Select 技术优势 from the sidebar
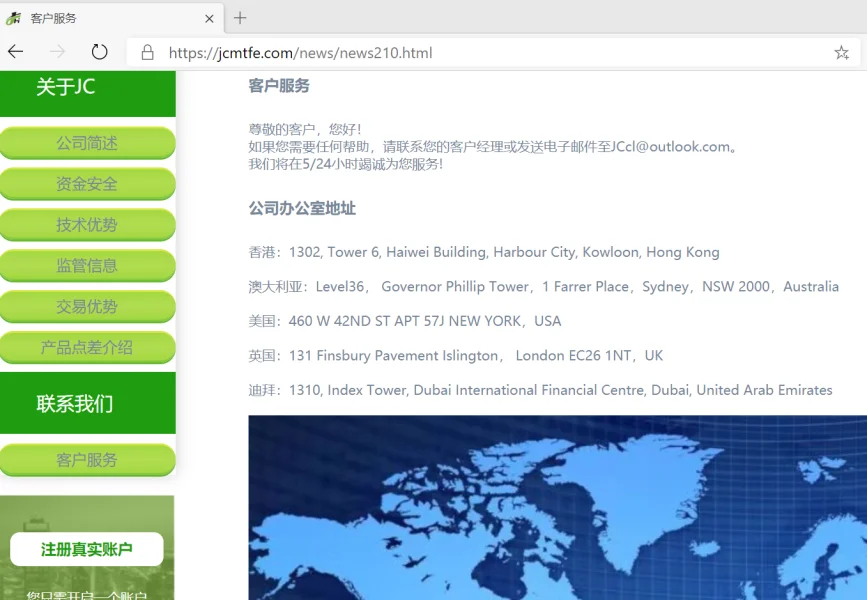The height and width of the screenshot is (600, 867). click(87, 225)
